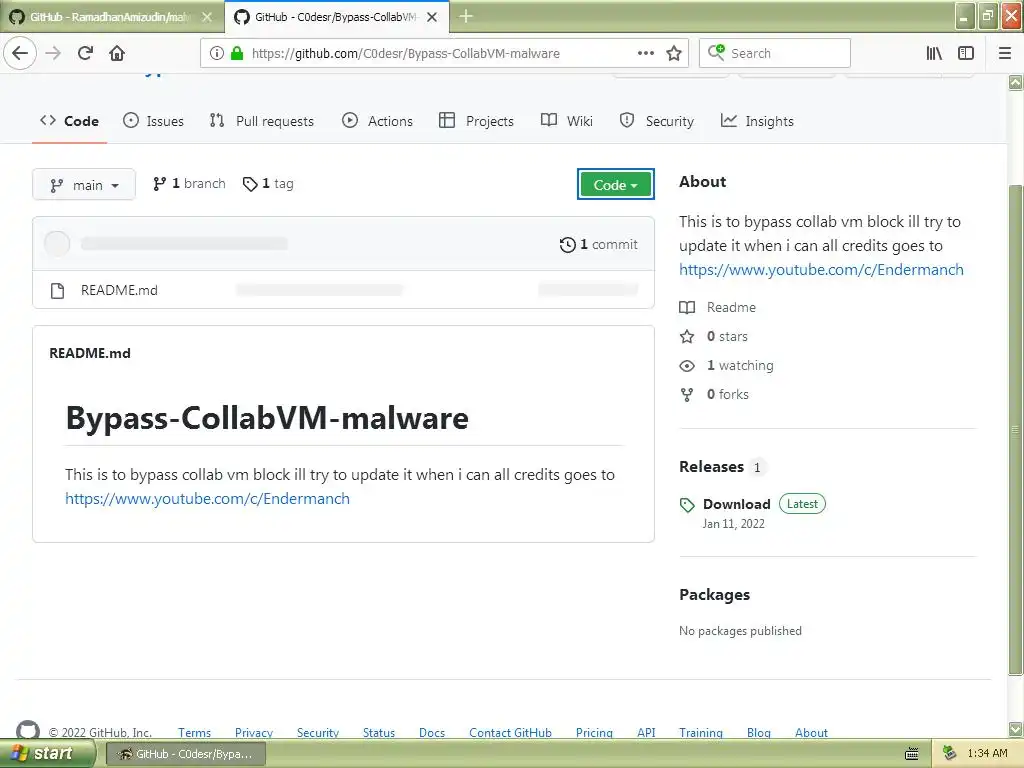Select the GitHub taskbar window button
The height and width of the screenshot is (768, 1024).
[185, 754]
